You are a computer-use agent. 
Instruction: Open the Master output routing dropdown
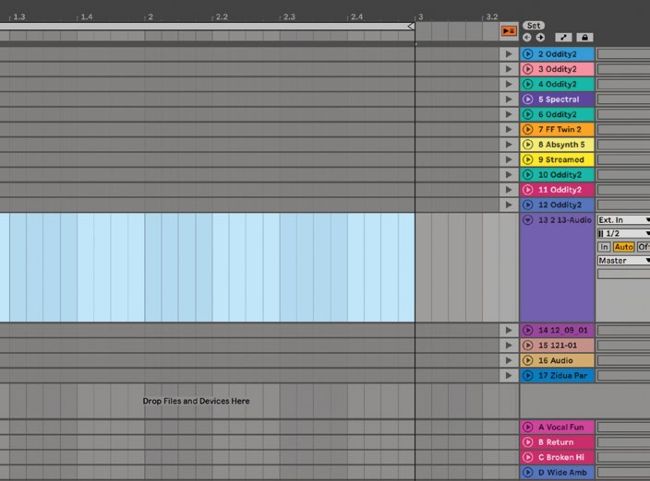click(622, 261)
